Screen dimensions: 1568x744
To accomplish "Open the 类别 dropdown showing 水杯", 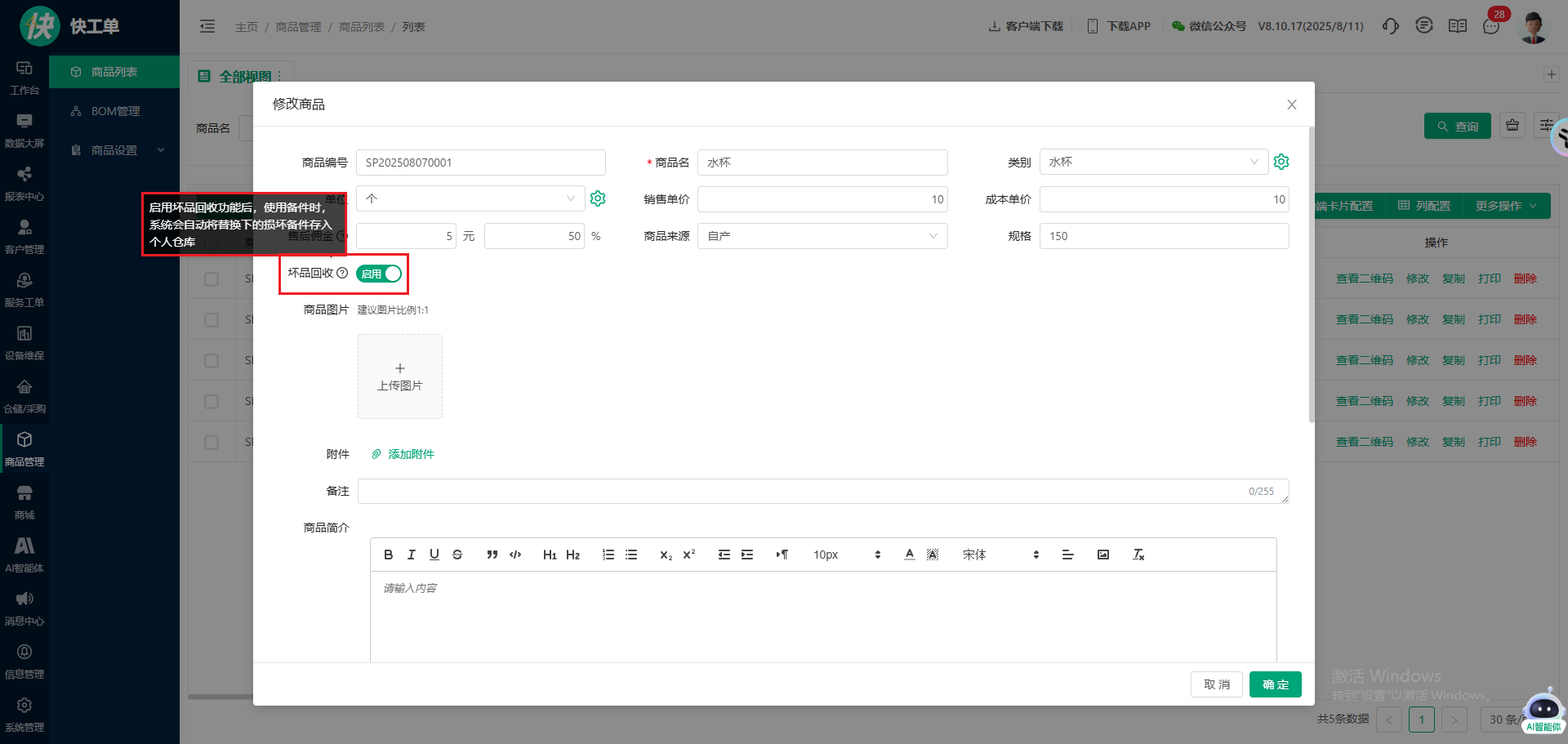I will click(1153, 163).
